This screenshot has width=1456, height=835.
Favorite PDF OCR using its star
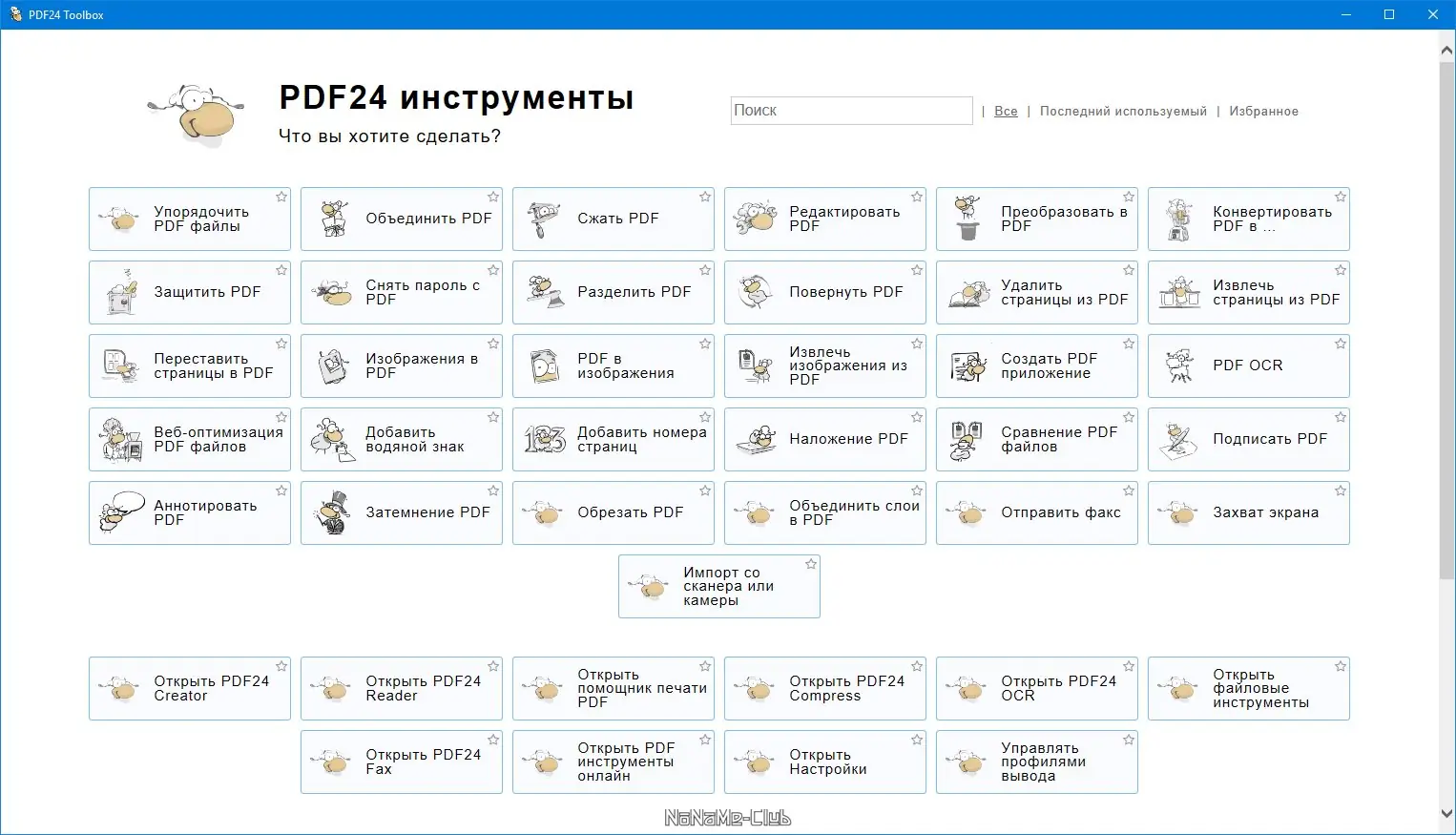[x=1341, y=344]
